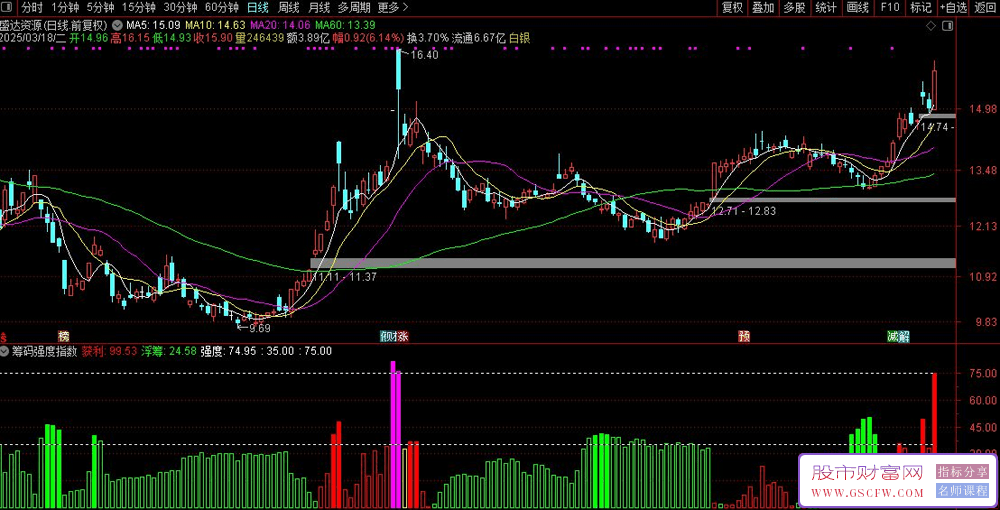
Task: Click the tall magenta bar in the indicator panel
Action: (x=393, y=434)
